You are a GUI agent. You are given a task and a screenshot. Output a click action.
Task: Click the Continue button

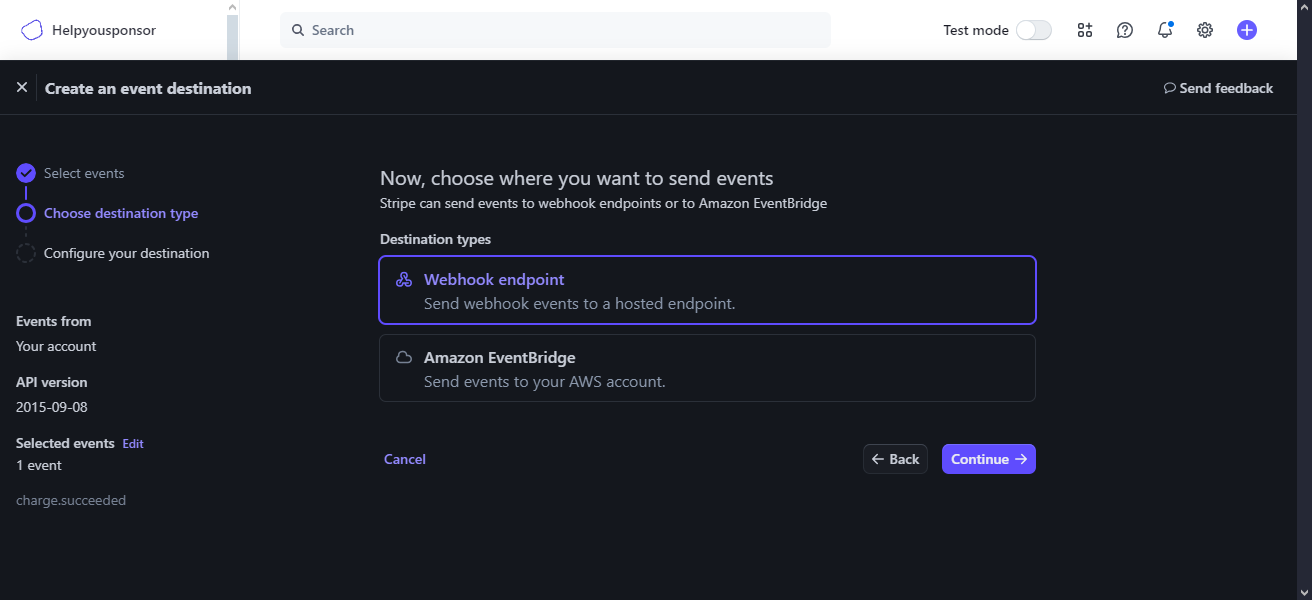pyautogui.click(x=989, y=459)
